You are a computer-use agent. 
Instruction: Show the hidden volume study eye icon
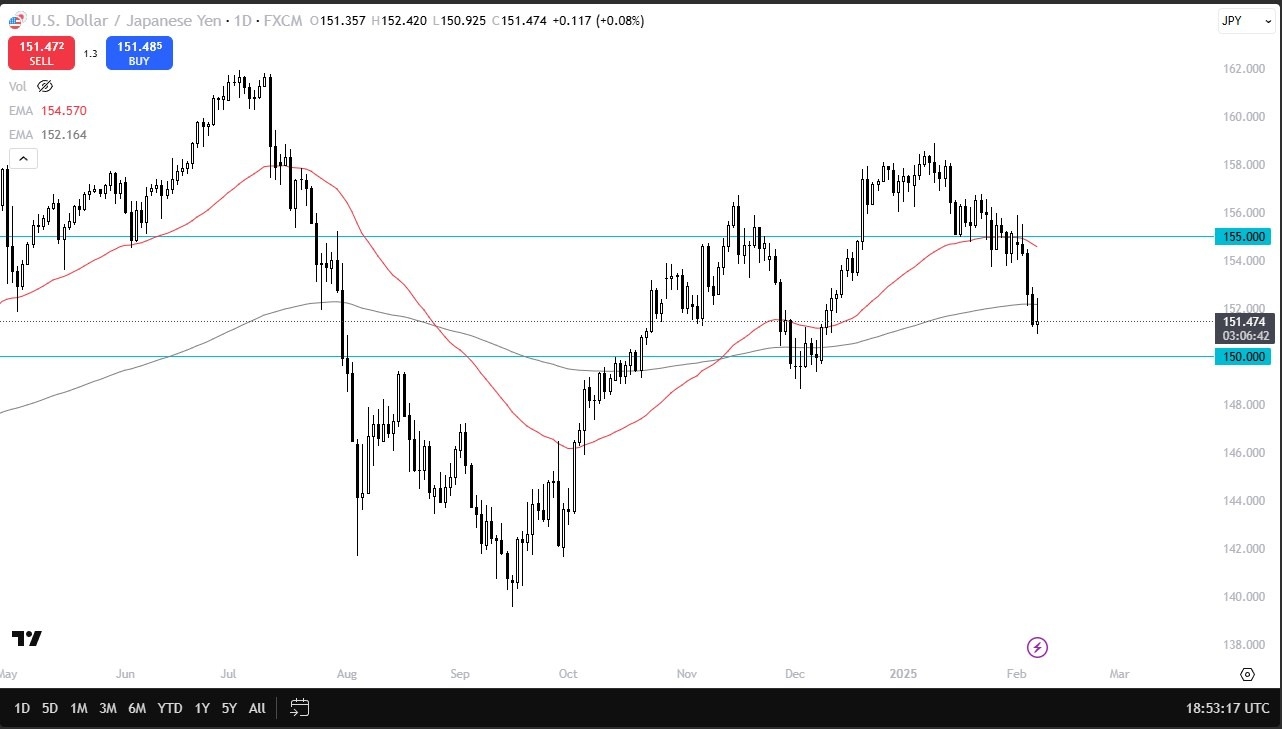[x=44, y=86]
